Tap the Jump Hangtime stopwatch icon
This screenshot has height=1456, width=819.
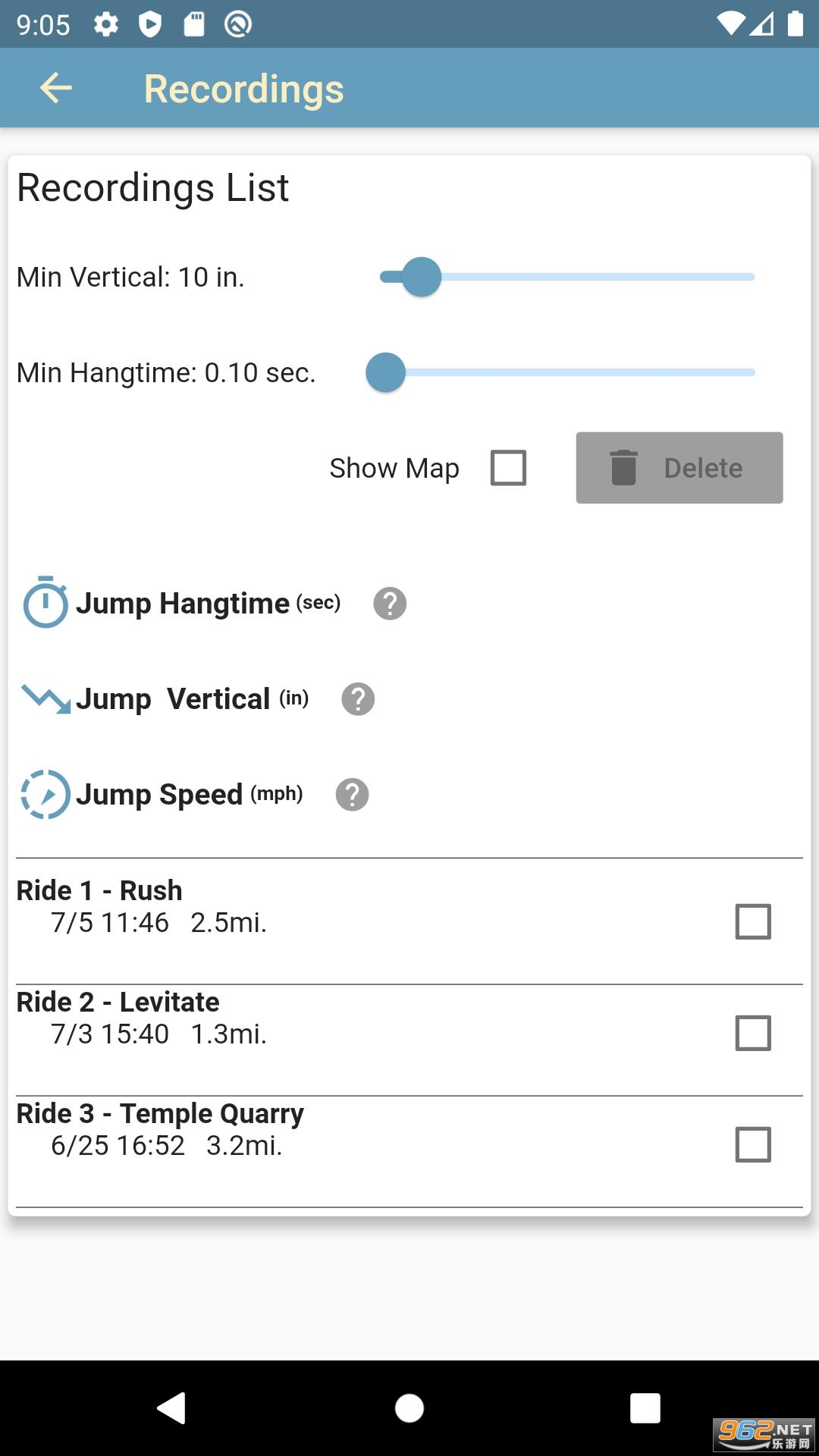click(x=45, y=603)
